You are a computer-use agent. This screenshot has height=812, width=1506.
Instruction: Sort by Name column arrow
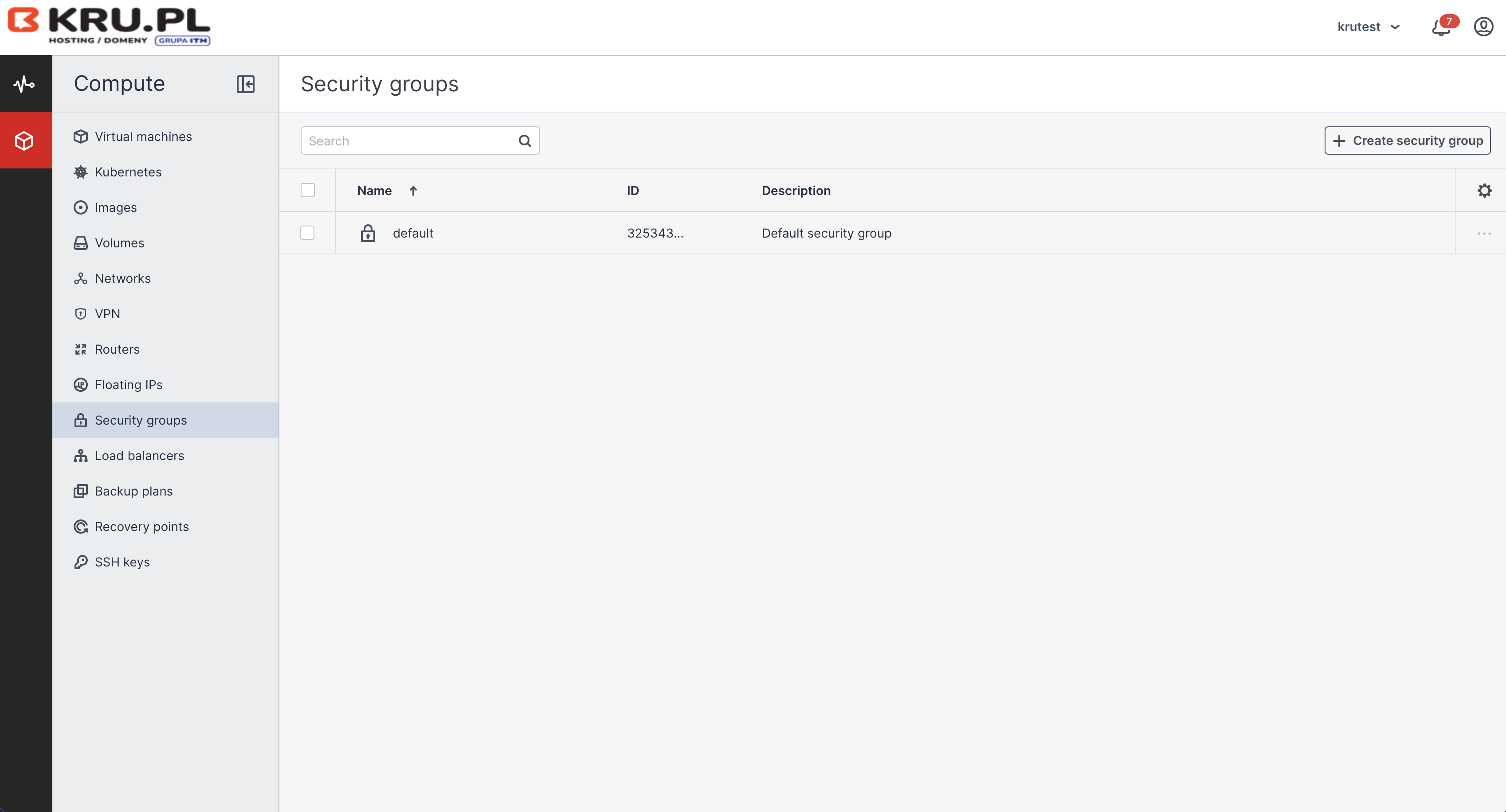tap(413, 191)
